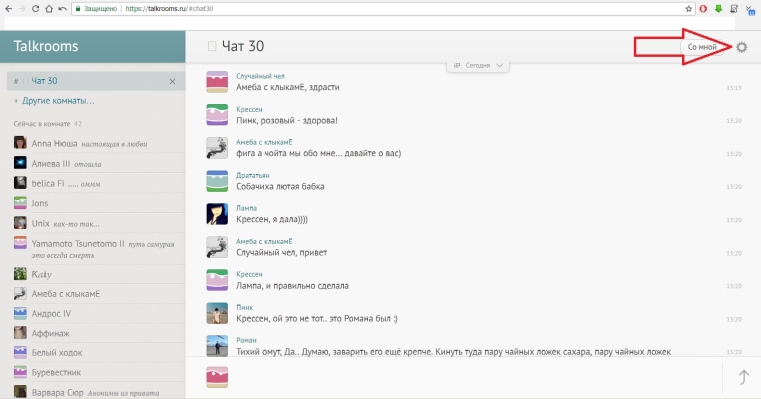761x399 pixels.
Task: Click Дрататьян avatar in the chat messages
Action: tap(217, 181)
